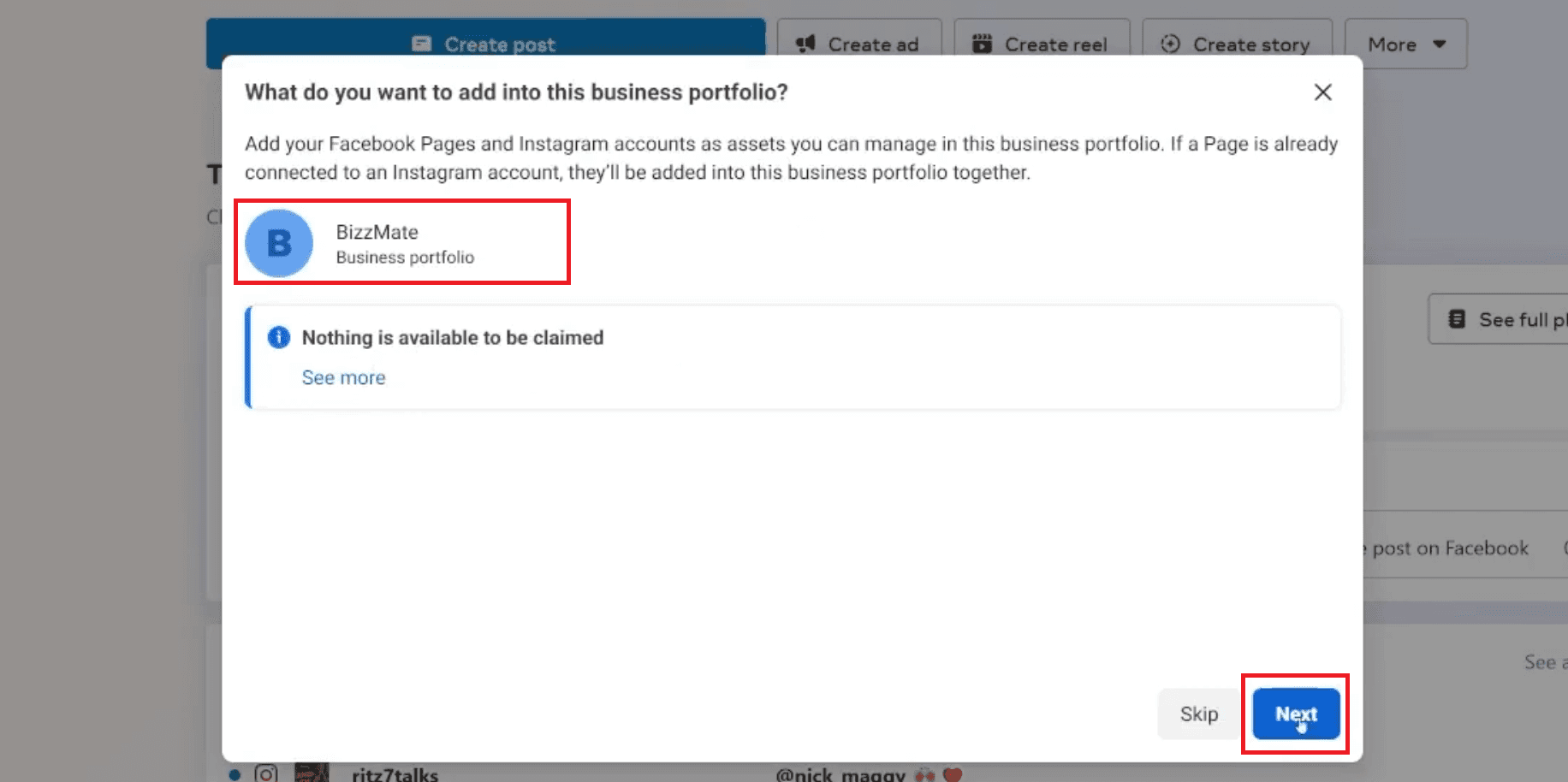Click the Create post icon
The height and width of the screenshot is (782, 1568).
pyautogui.click(x=422, y=44)
